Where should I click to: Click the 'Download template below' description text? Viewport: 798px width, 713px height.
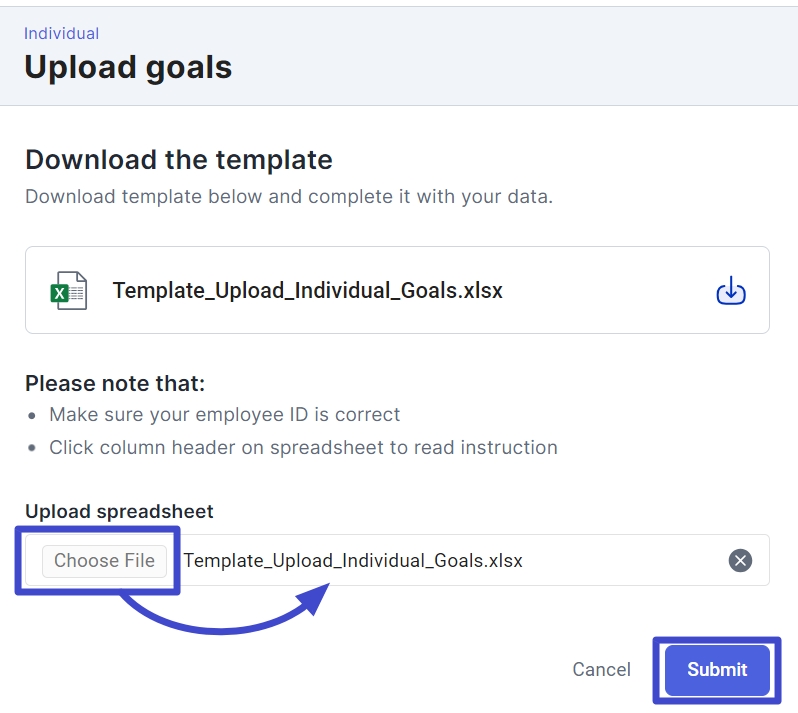288,196
